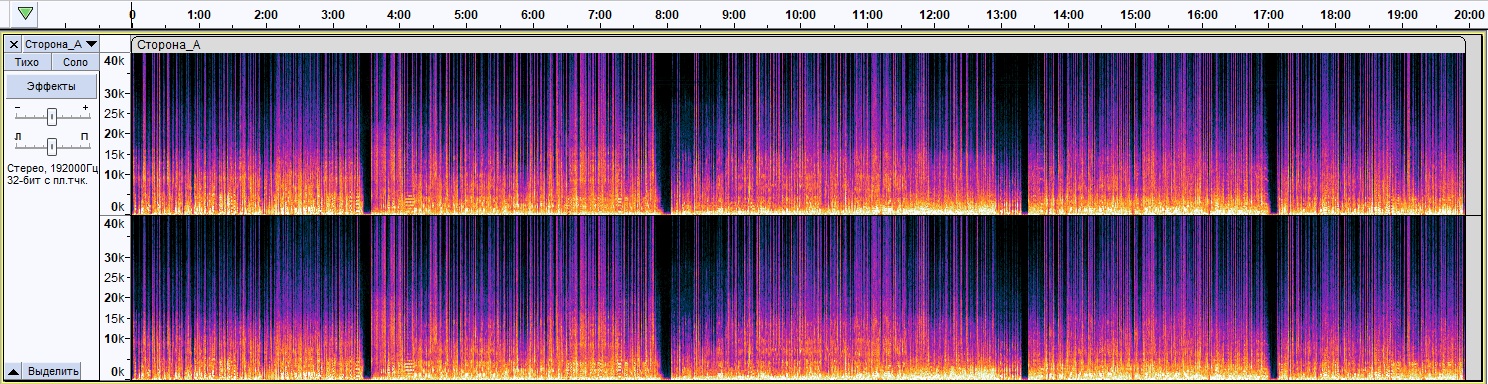Open the Сторона_А track name dropdown menu
This screenshot has width=1488, height=384.
tap(62, 44)
